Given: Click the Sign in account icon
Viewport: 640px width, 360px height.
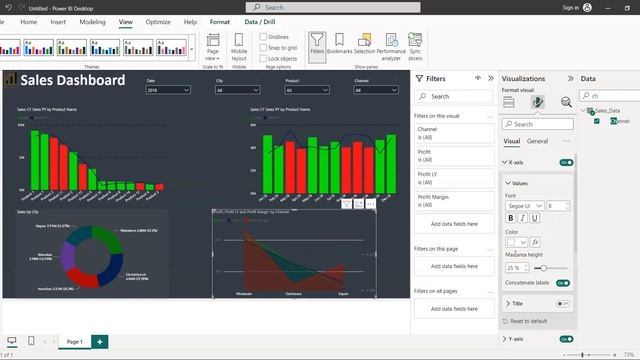Looking at the screenshot, I should click(x=587, y=7).
